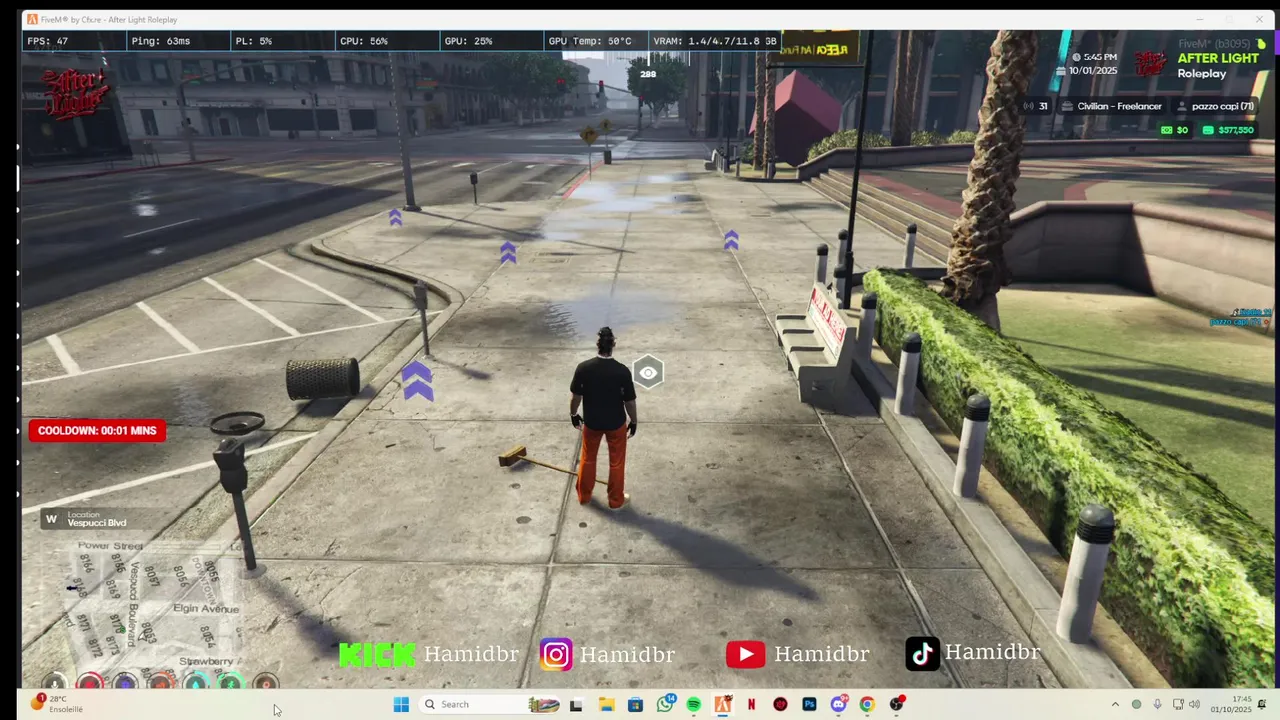Click the system tray microphone icon
The width and height of the screenshot is (1280, 720).
(1158, 704)
